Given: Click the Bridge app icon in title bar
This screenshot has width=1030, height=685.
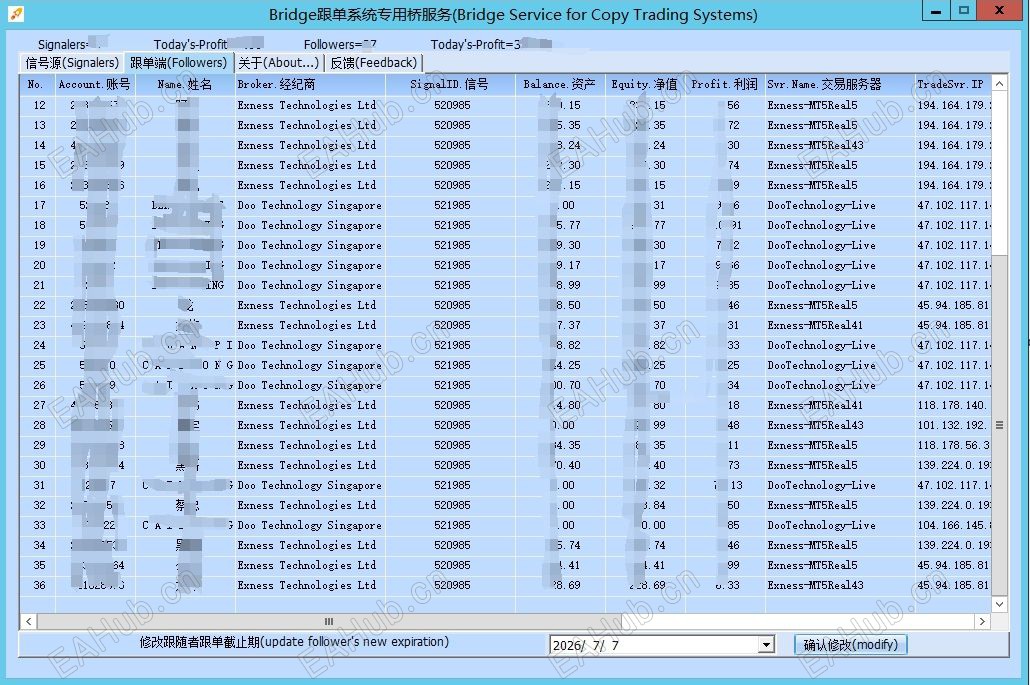Looking at the screenshot, I should point(16,14).
